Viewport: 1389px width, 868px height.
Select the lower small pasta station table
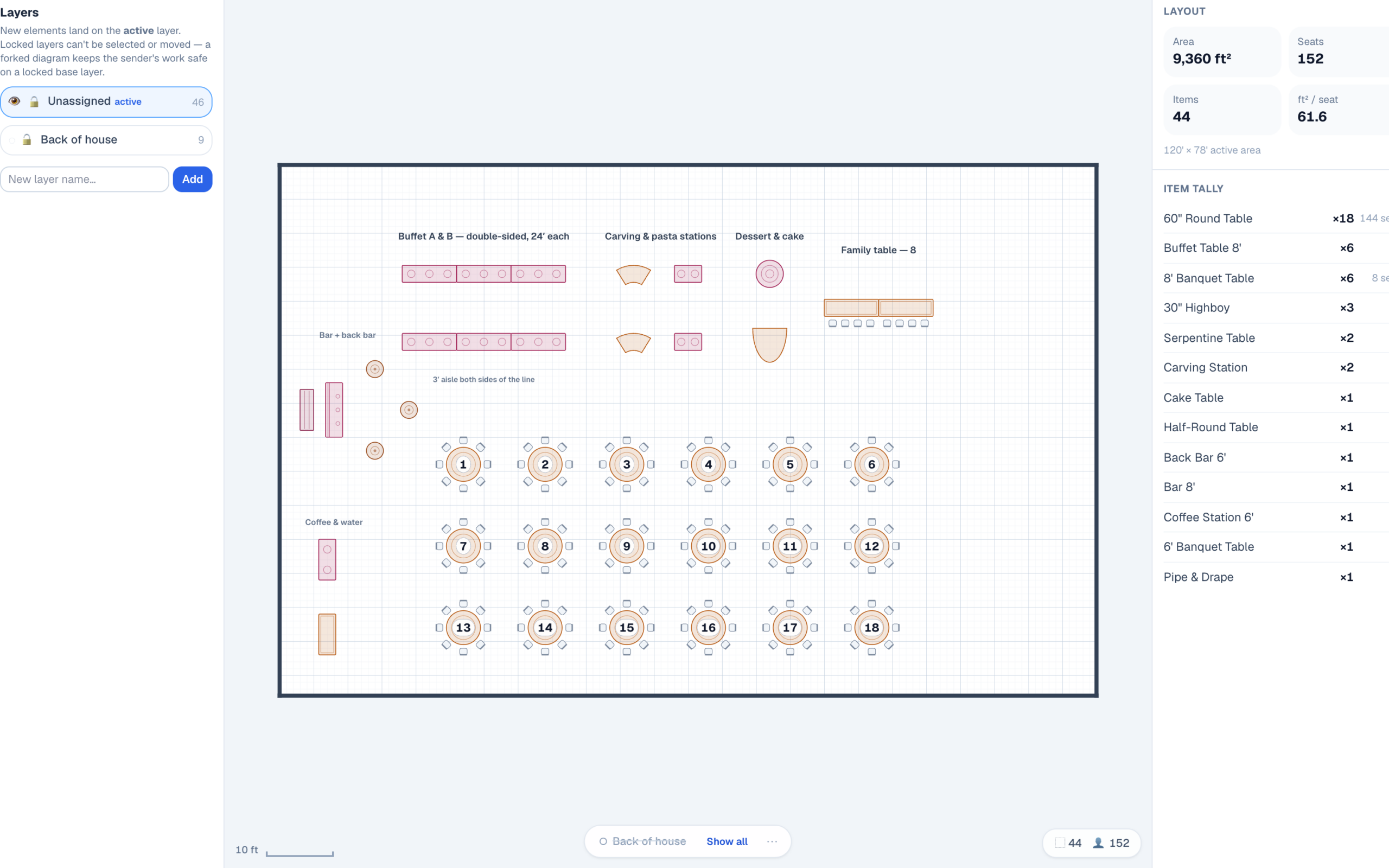coord(687,342)
